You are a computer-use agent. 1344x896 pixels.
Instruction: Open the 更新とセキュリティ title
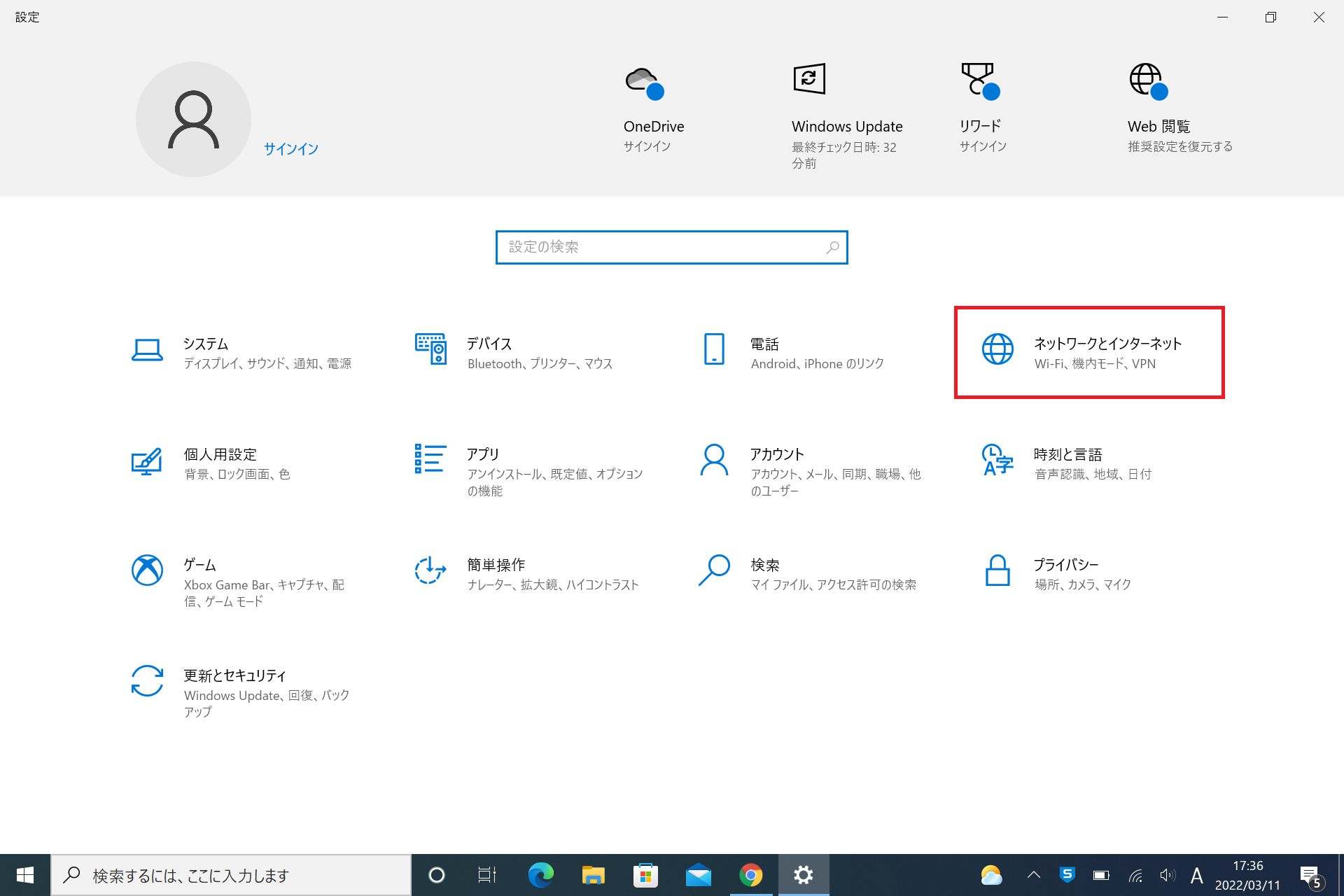click(x=235, y=675)
